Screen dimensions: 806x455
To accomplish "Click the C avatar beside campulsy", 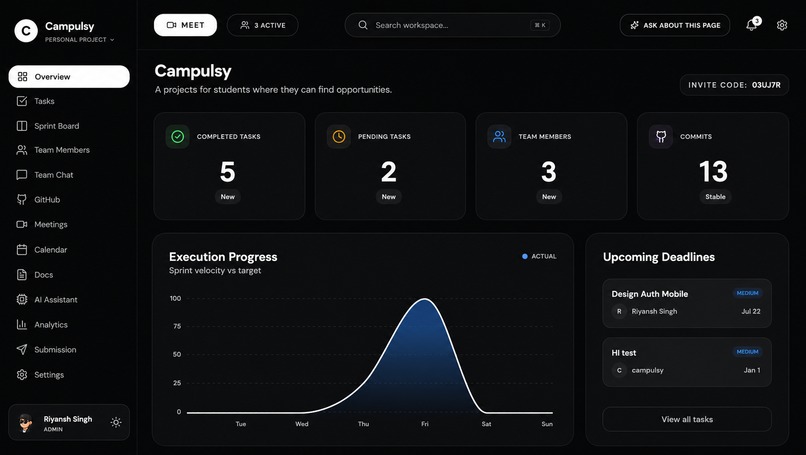I will (x=619, y=370).
